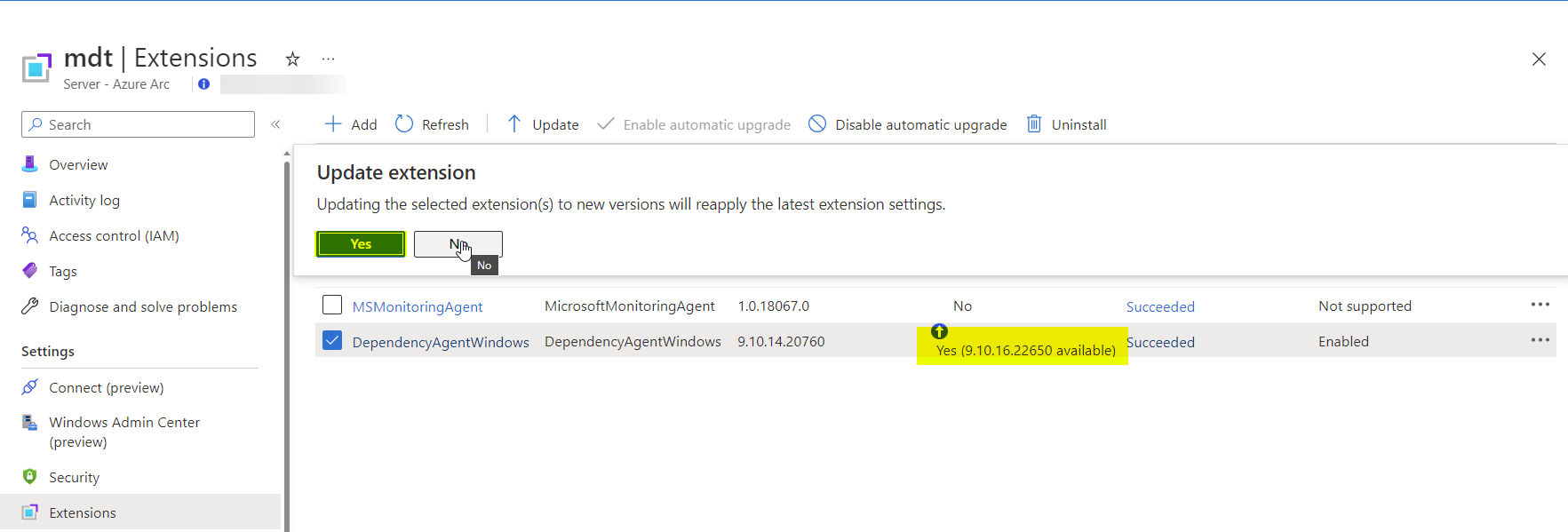Click the update available arrow icon
1568x532 pixels.
[939, 331]
